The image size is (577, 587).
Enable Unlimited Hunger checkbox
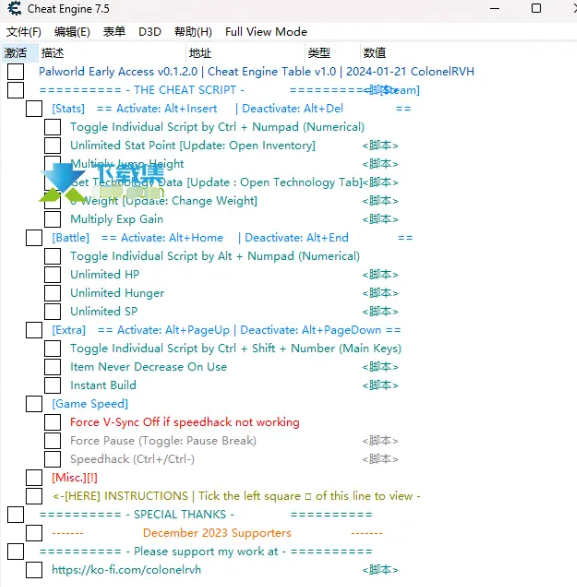pos(52,293)
